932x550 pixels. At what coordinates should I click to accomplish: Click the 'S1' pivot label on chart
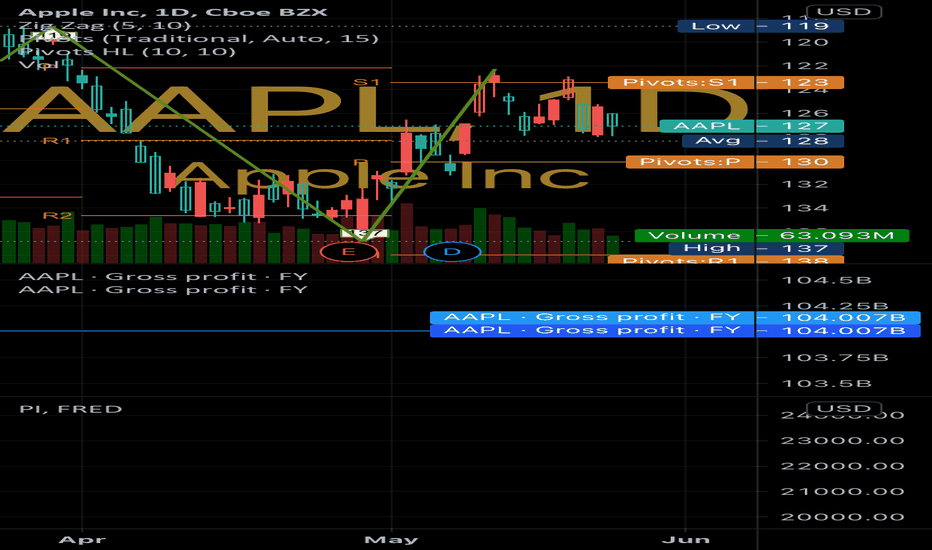366,82
